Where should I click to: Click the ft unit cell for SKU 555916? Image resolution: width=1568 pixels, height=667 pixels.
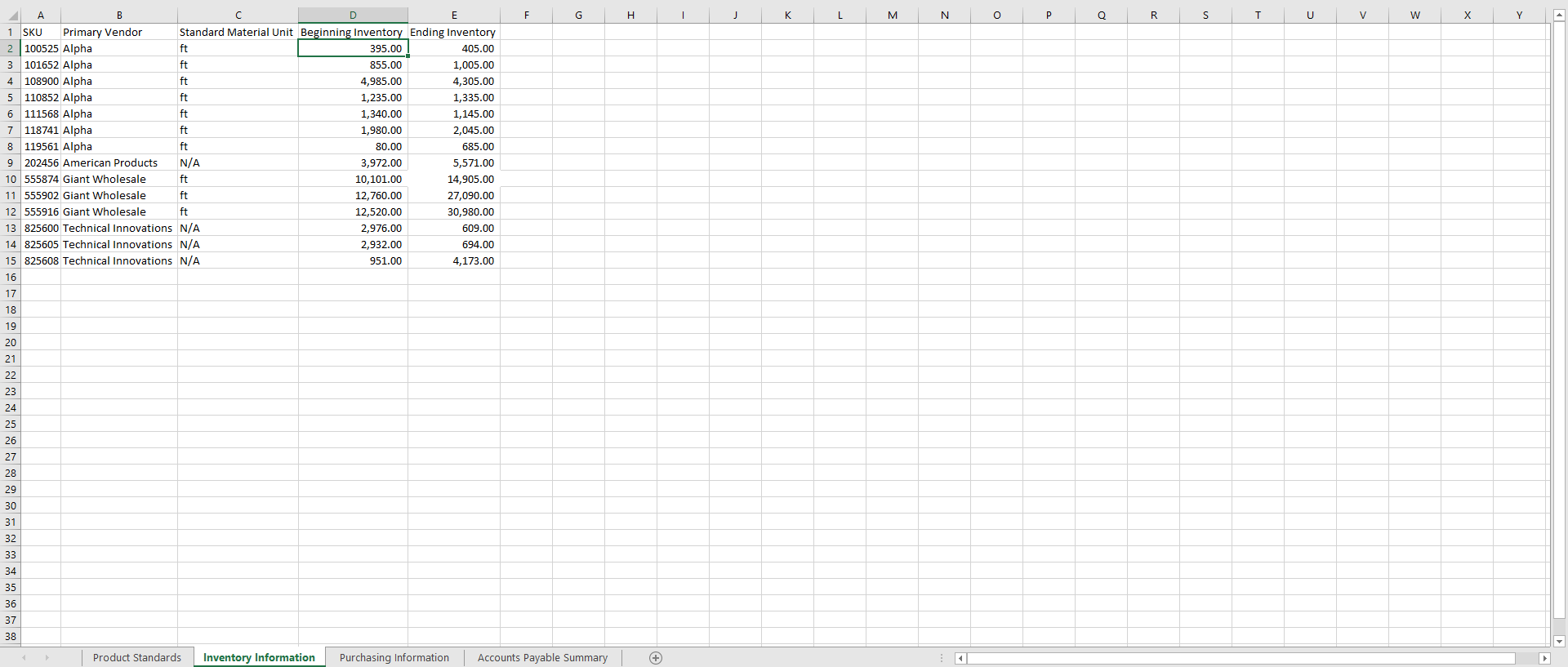[238, 211]
